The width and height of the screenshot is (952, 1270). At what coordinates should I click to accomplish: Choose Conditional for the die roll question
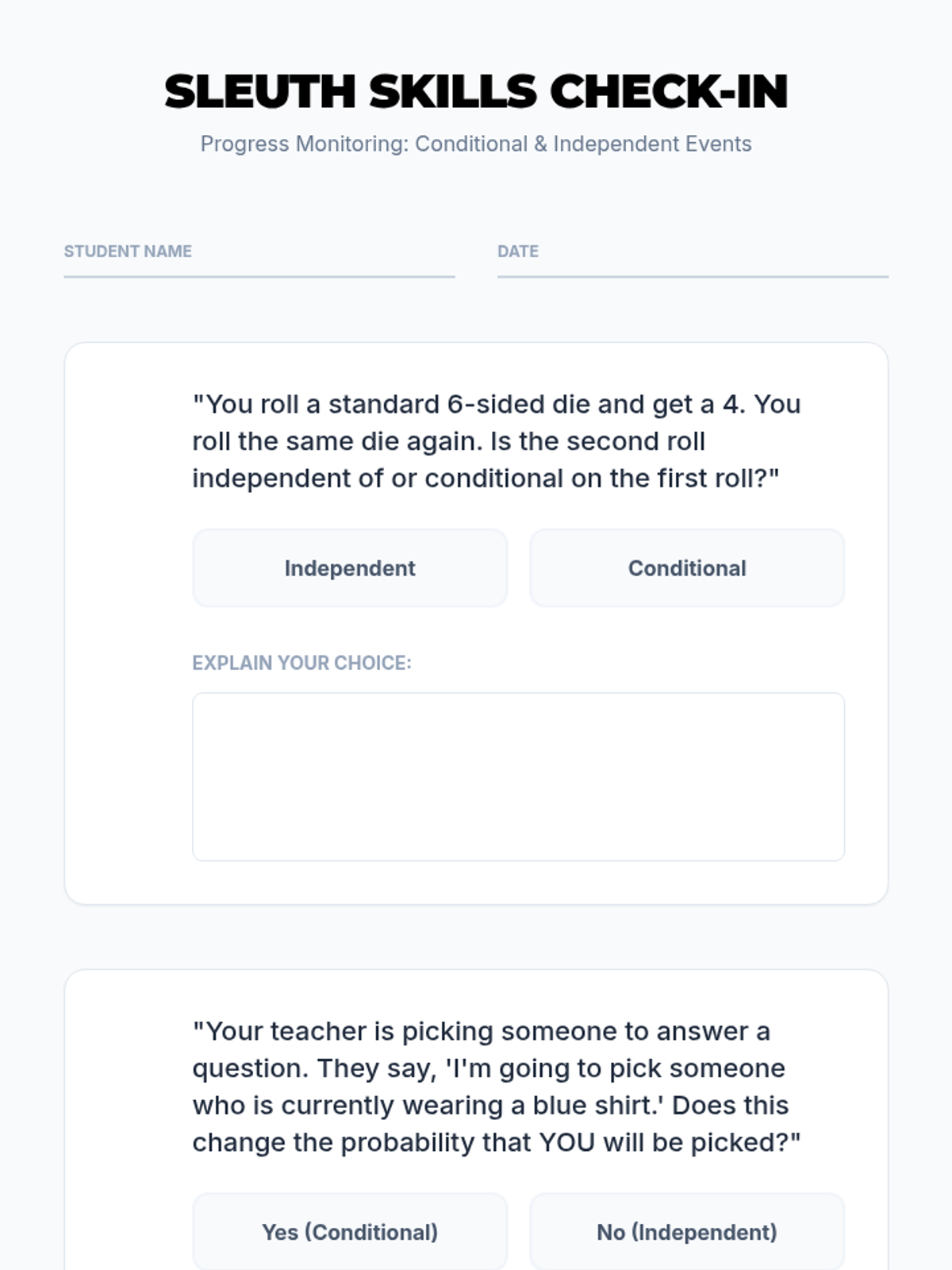(x=686, y=568)
